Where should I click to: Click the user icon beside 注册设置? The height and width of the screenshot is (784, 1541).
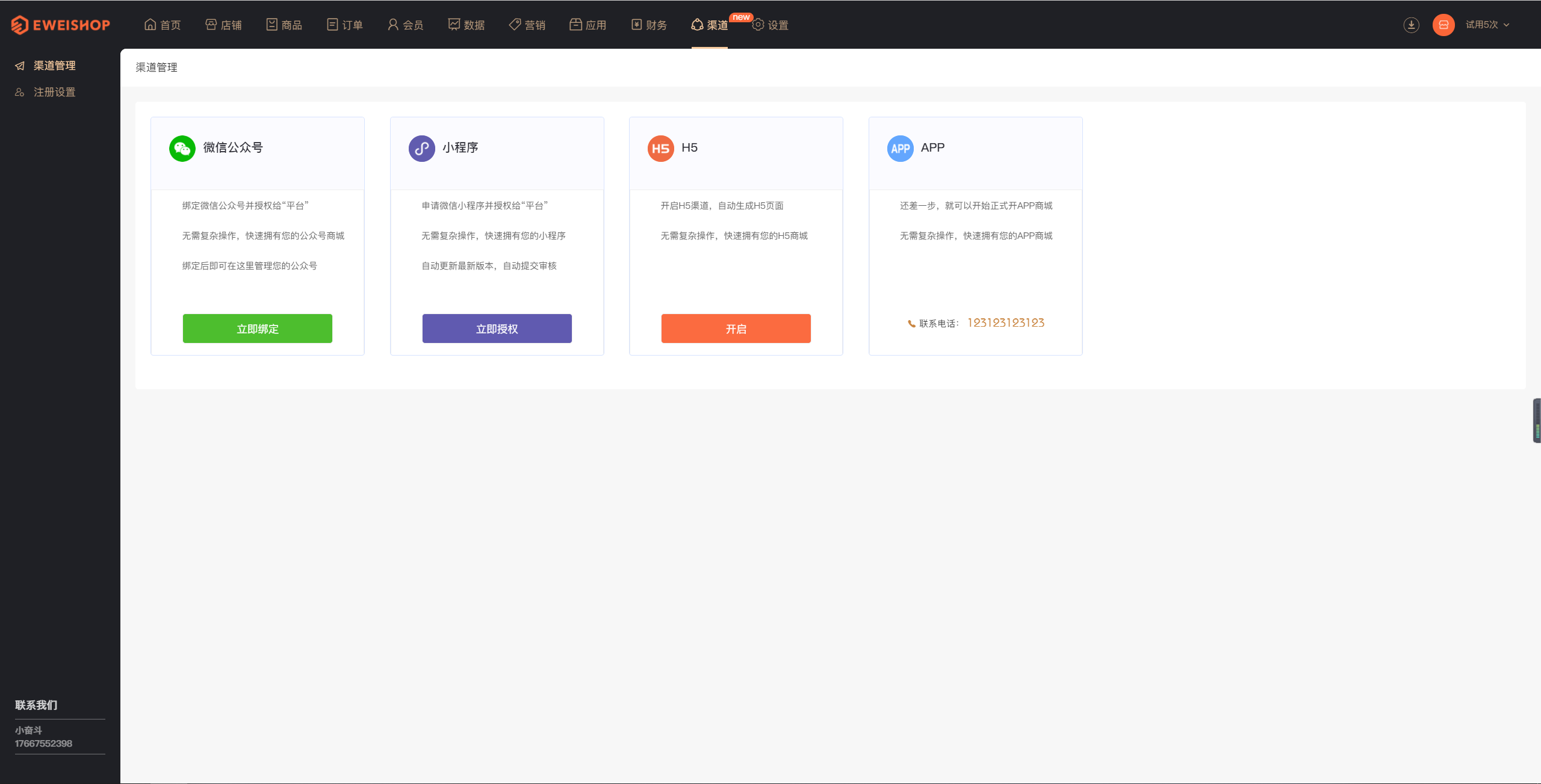[x=20, y=93]
